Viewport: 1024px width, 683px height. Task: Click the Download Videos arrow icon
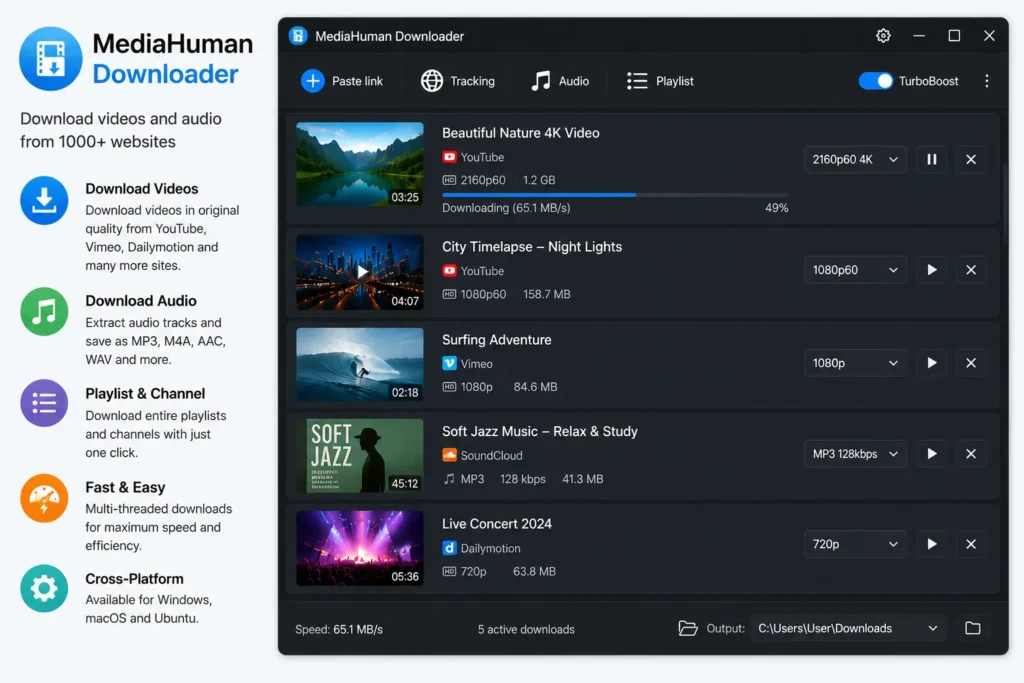pos(44,200)
